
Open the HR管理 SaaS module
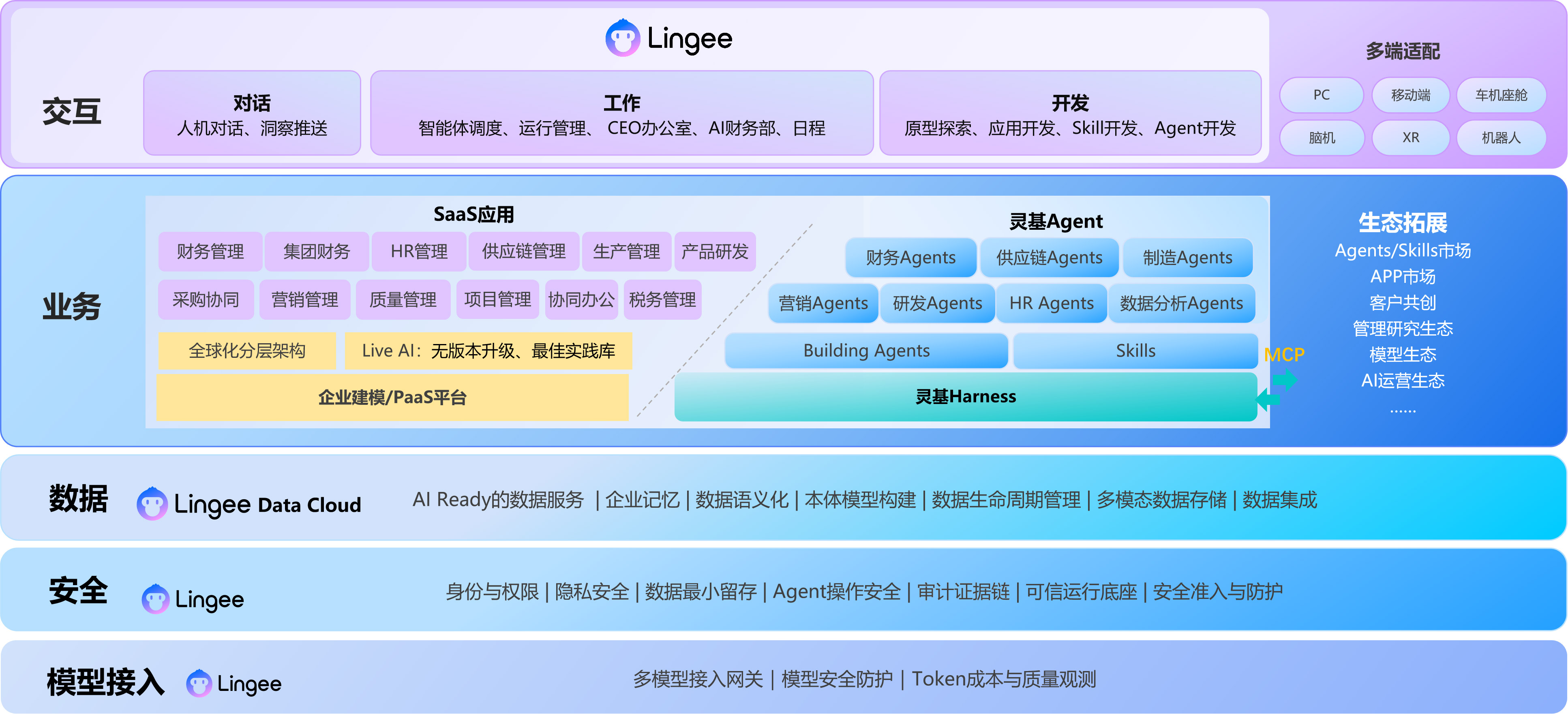point(419,251)
